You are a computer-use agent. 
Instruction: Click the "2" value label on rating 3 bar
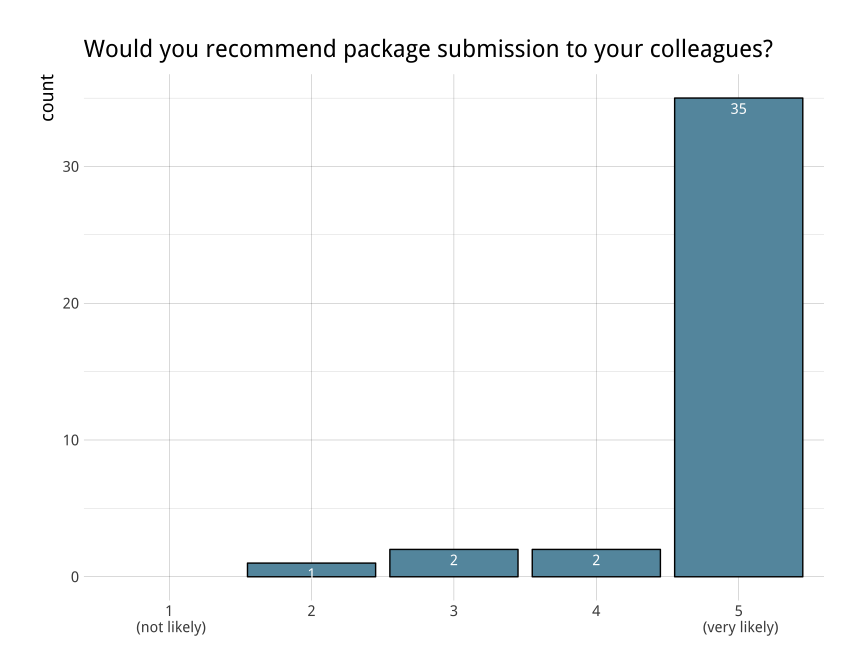[x=454, y=561]
